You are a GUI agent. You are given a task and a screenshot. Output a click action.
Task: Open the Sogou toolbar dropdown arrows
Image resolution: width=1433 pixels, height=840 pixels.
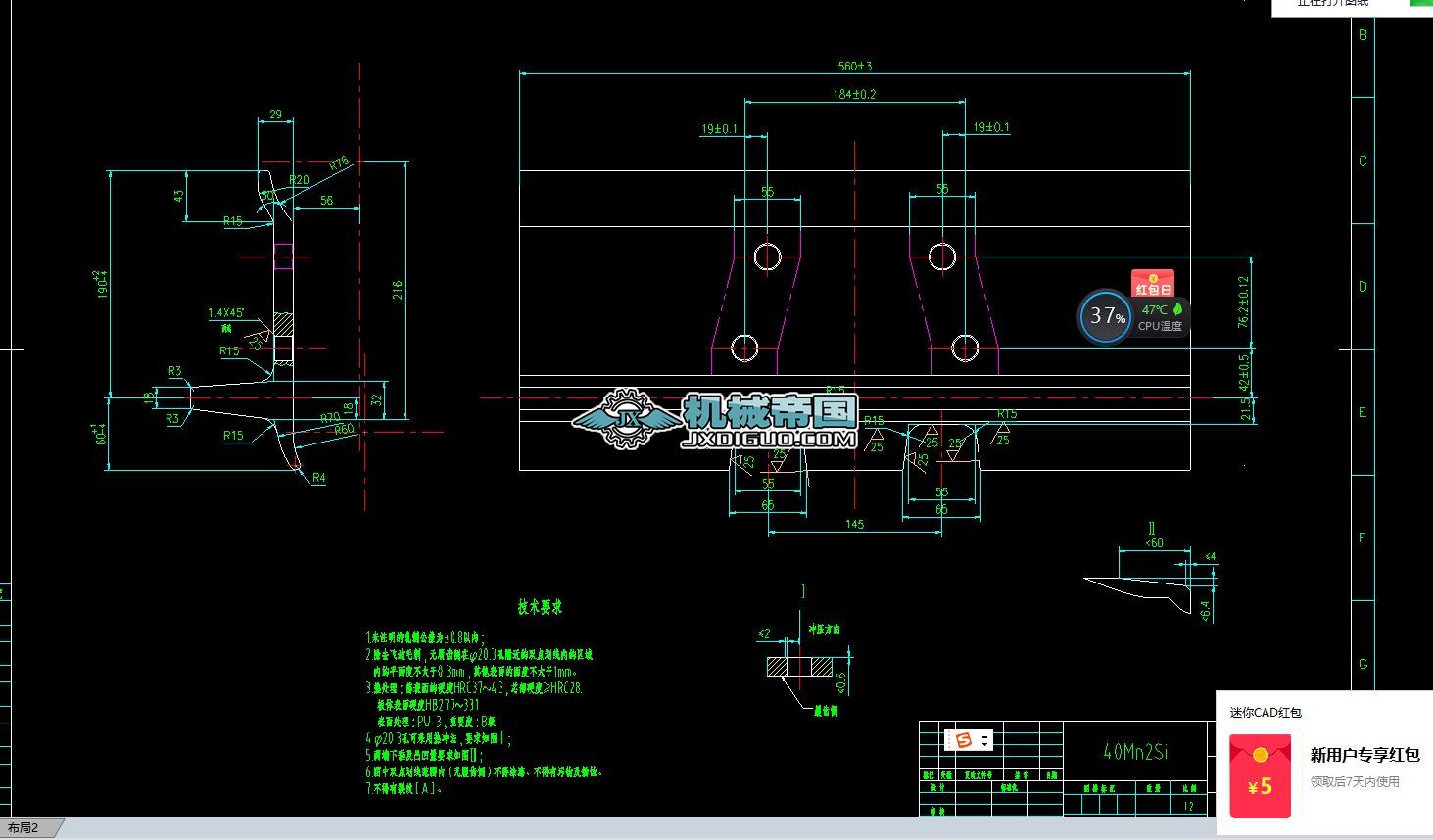984,740
